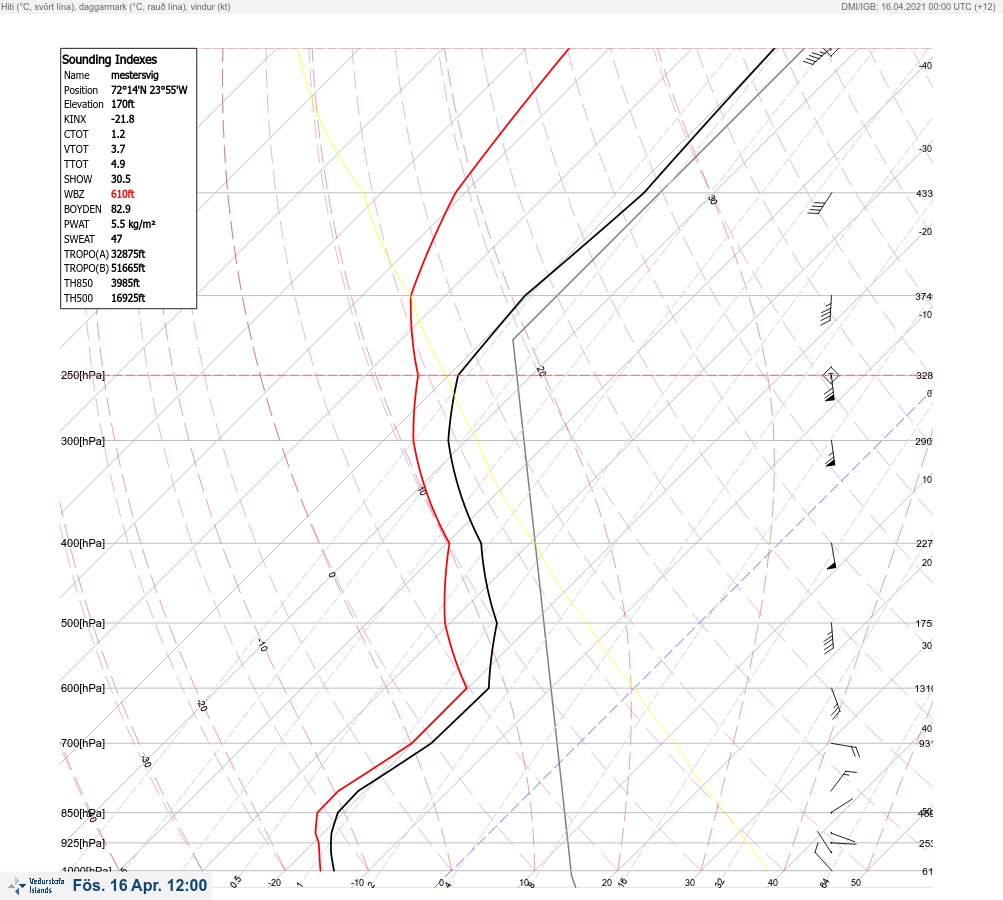1003x900 pixels.
Task: Click the wind barb at 500 hPa
Action: click(829, 638)
